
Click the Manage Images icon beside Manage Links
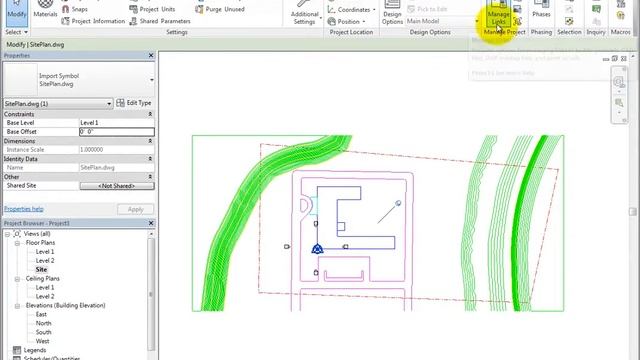pos(517,9)
